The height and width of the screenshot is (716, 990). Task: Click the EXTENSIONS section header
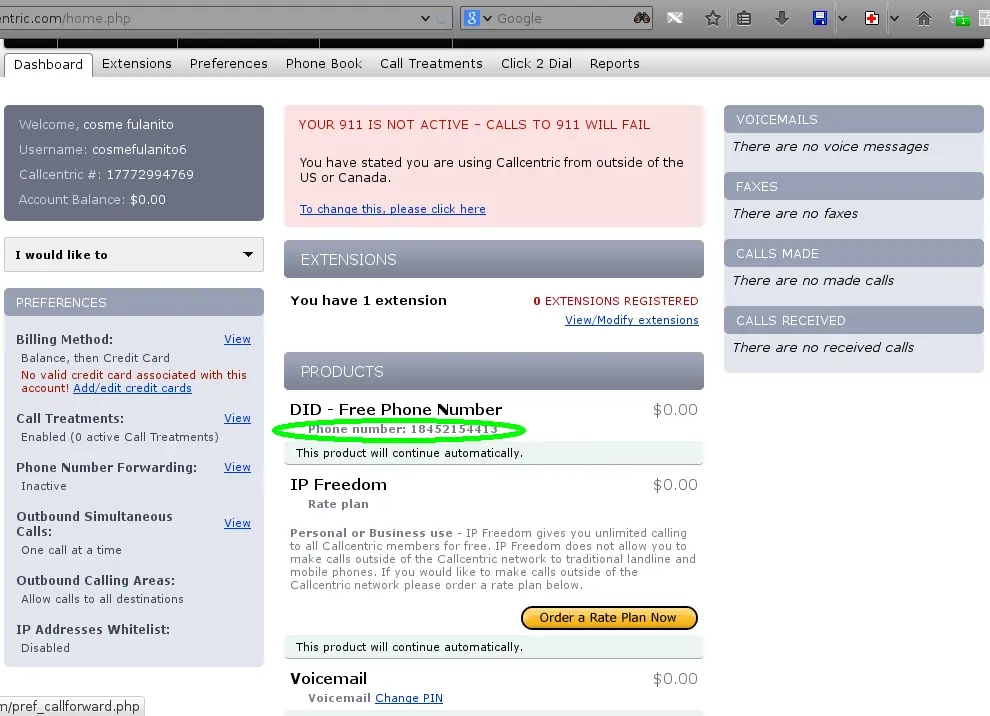494,260
